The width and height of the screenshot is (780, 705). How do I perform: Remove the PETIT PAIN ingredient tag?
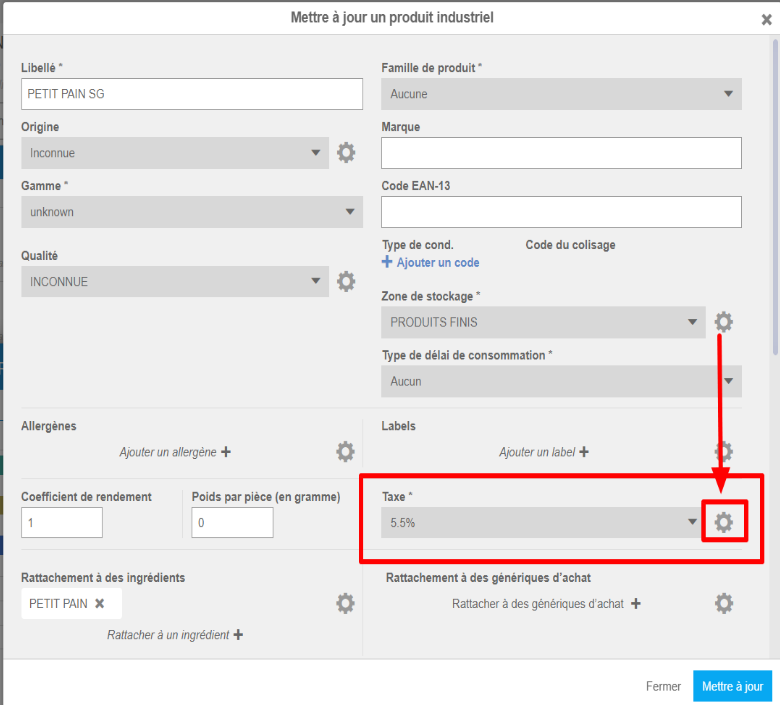pos(100,604)
